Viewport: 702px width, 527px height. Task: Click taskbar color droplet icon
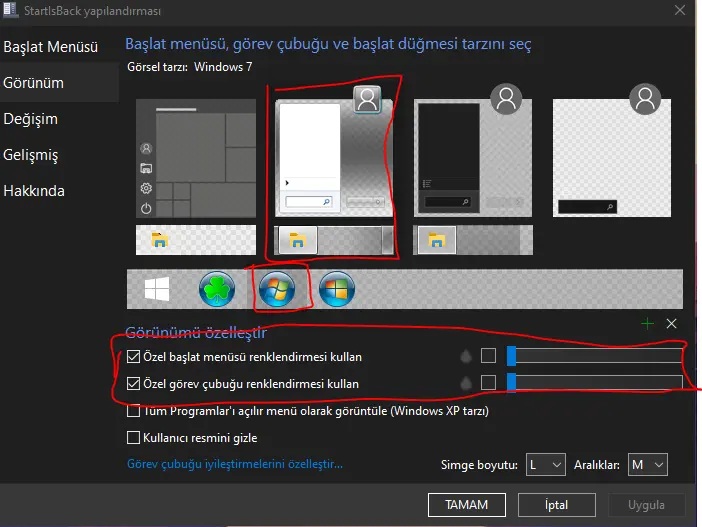[x=466, y=383]
